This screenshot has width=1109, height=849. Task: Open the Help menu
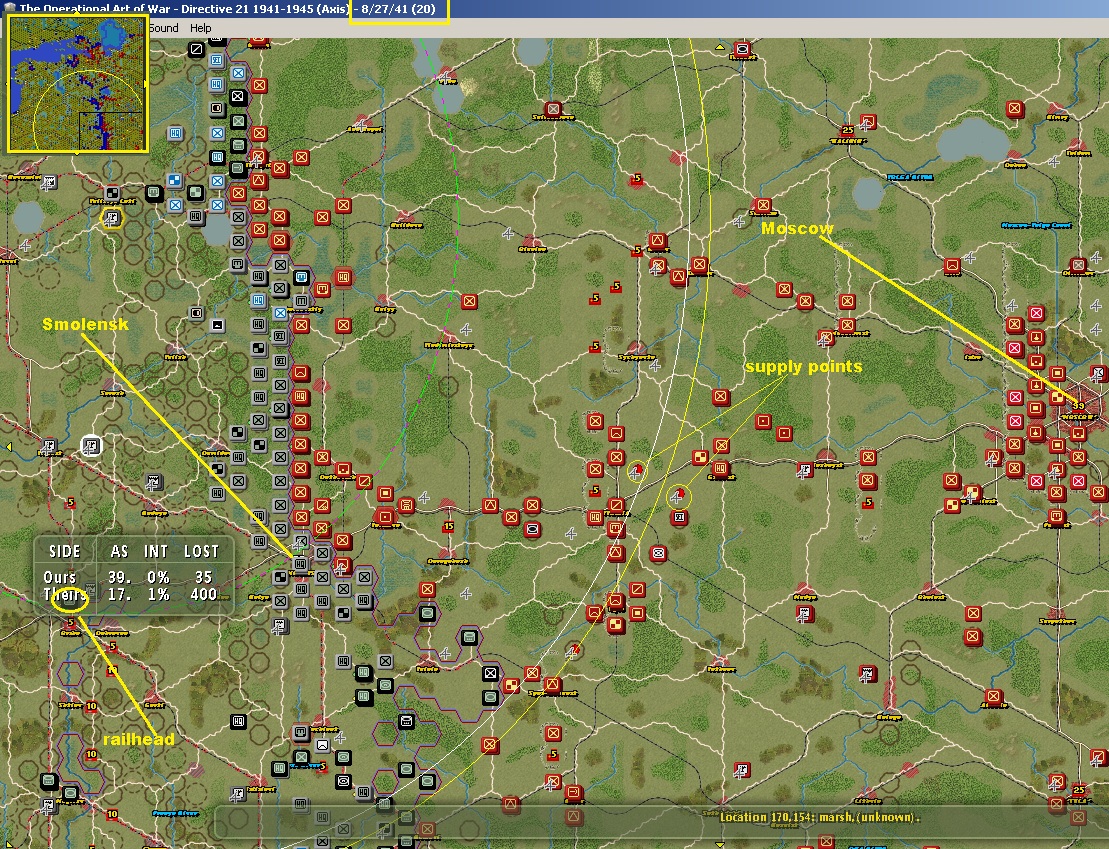tap(200, 28)
